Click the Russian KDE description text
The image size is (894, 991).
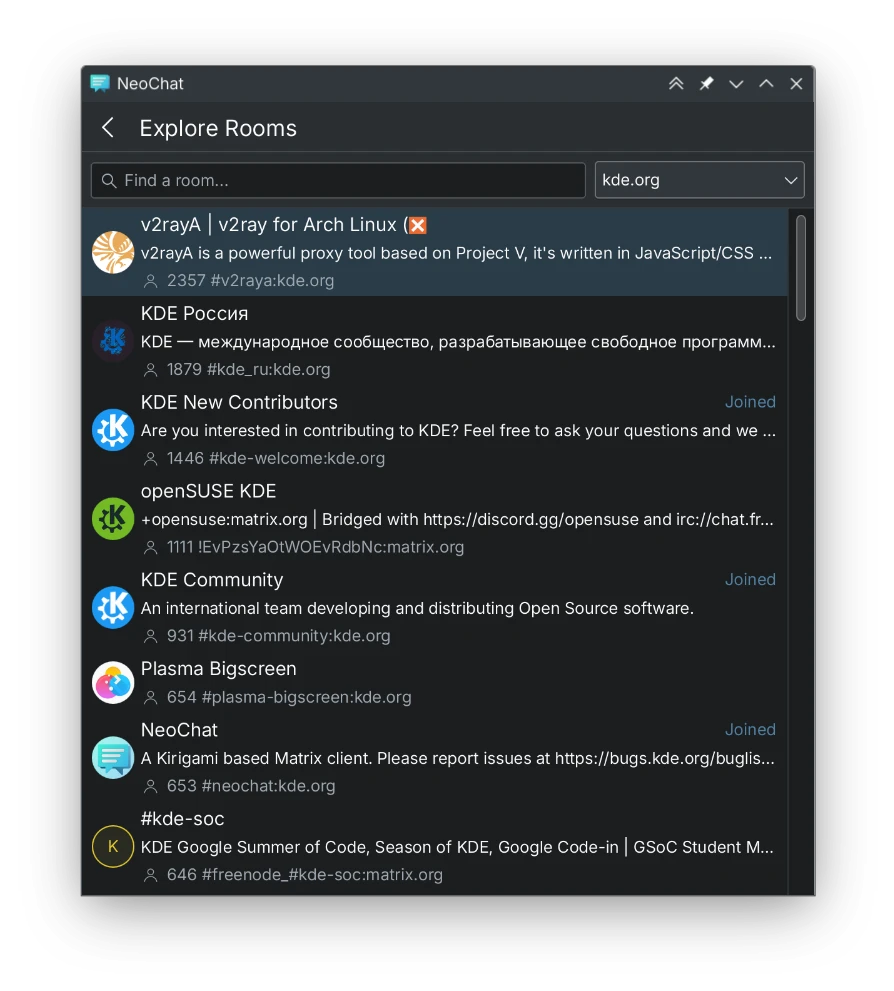[x=458, y=342]
